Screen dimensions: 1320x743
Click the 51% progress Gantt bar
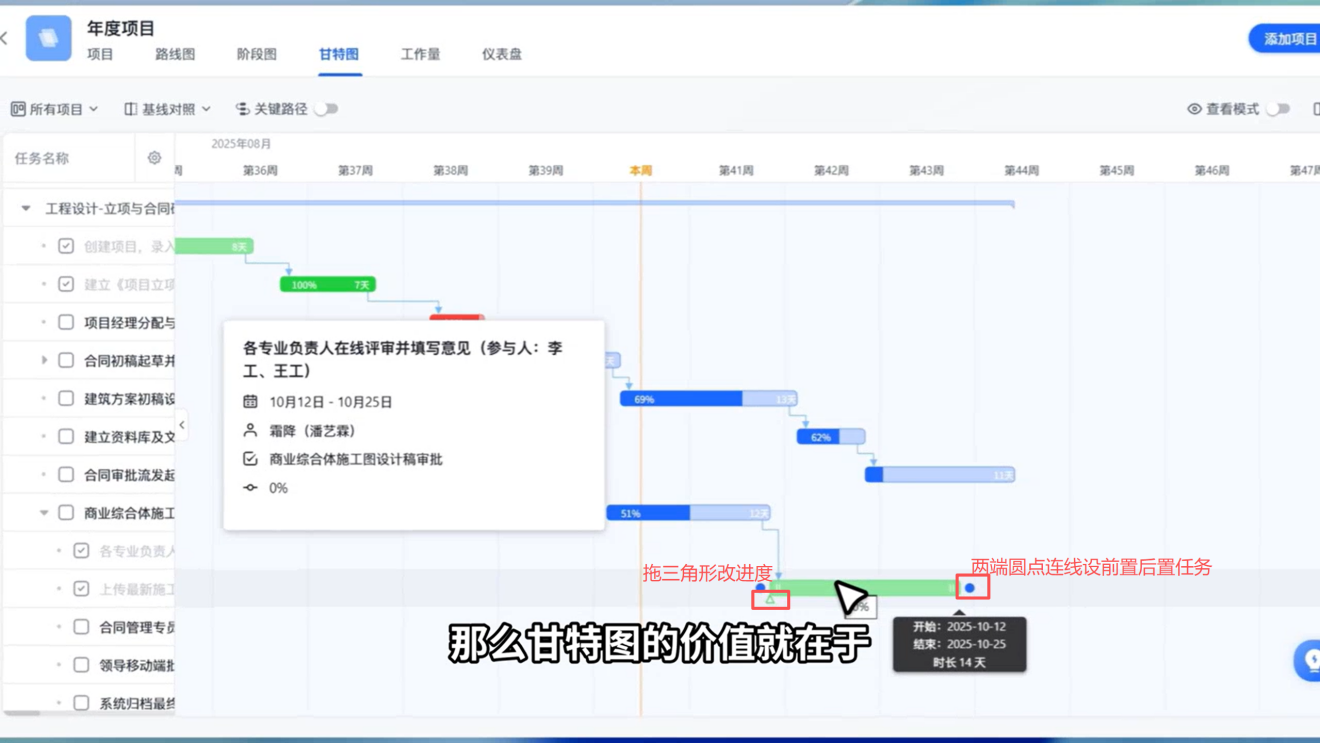[688, 513]
